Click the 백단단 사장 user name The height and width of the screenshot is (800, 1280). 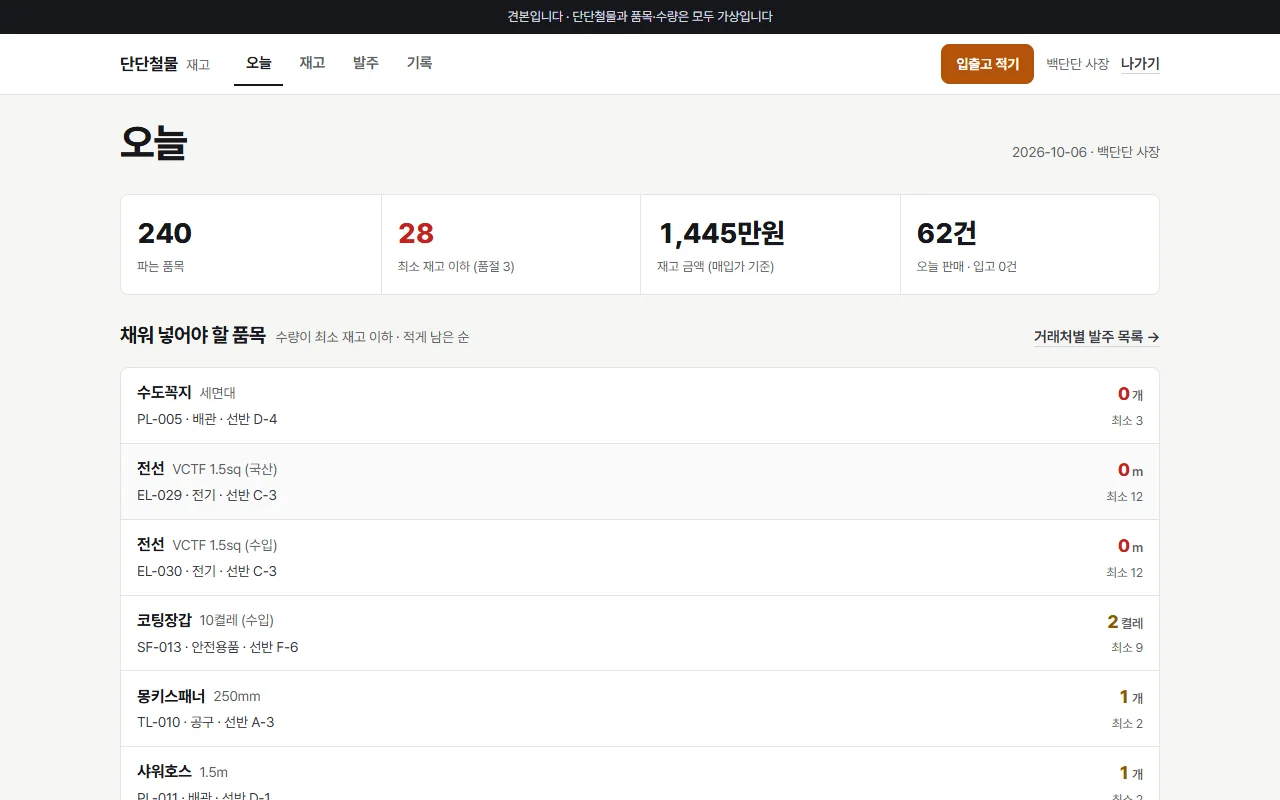1077,64
